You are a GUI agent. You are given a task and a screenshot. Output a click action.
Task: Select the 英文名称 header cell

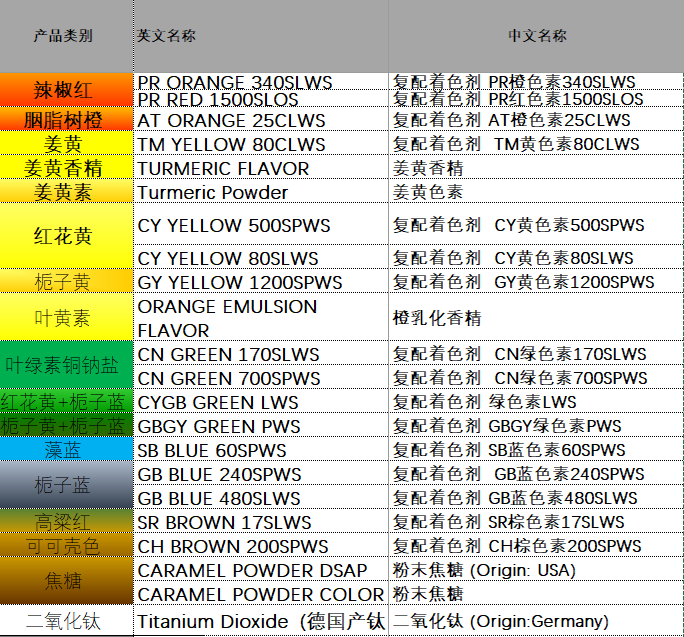[x=261, y=36]
